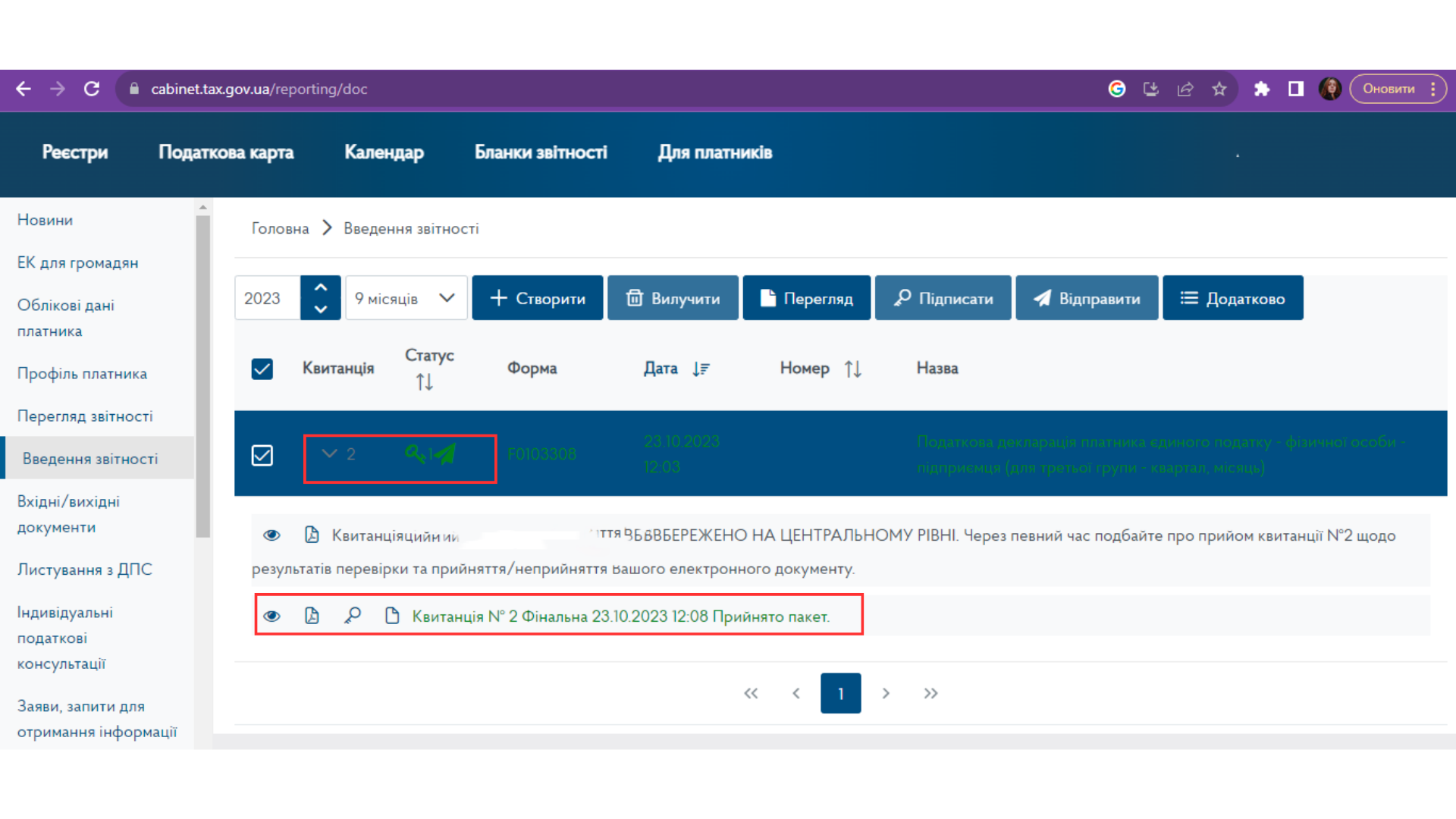Screen dimensions: 1456x819
Task: Toggle the select-all checkbox in table header
Action: tap(262, 369)
